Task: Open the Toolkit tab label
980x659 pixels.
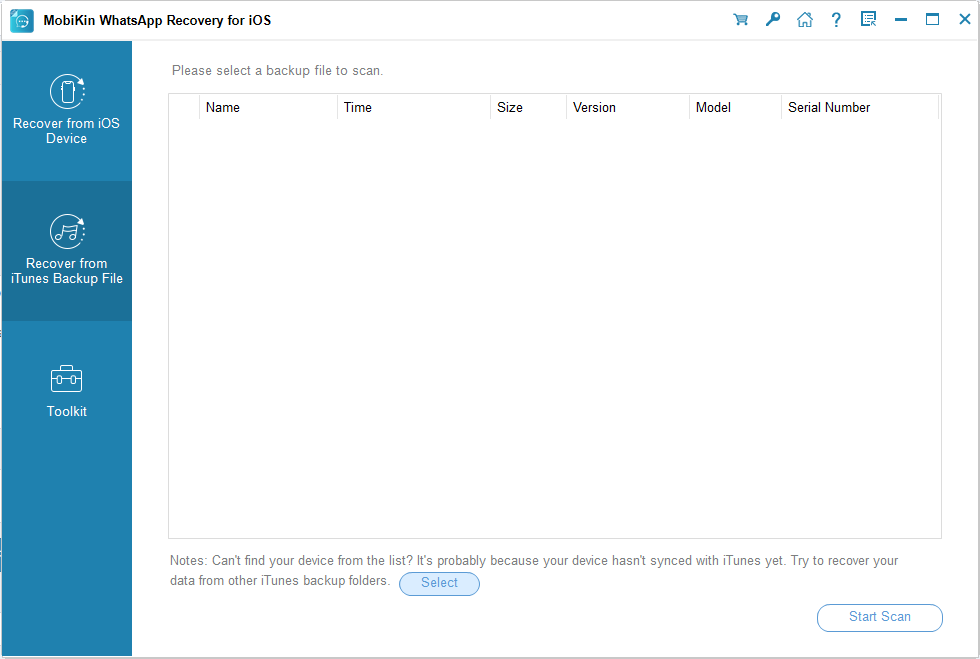Action: pos(67,411)
